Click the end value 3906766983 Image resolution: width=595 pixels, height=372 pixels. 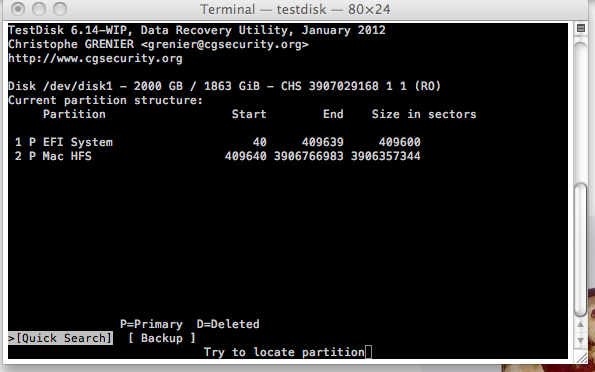(x=309, y=156)
